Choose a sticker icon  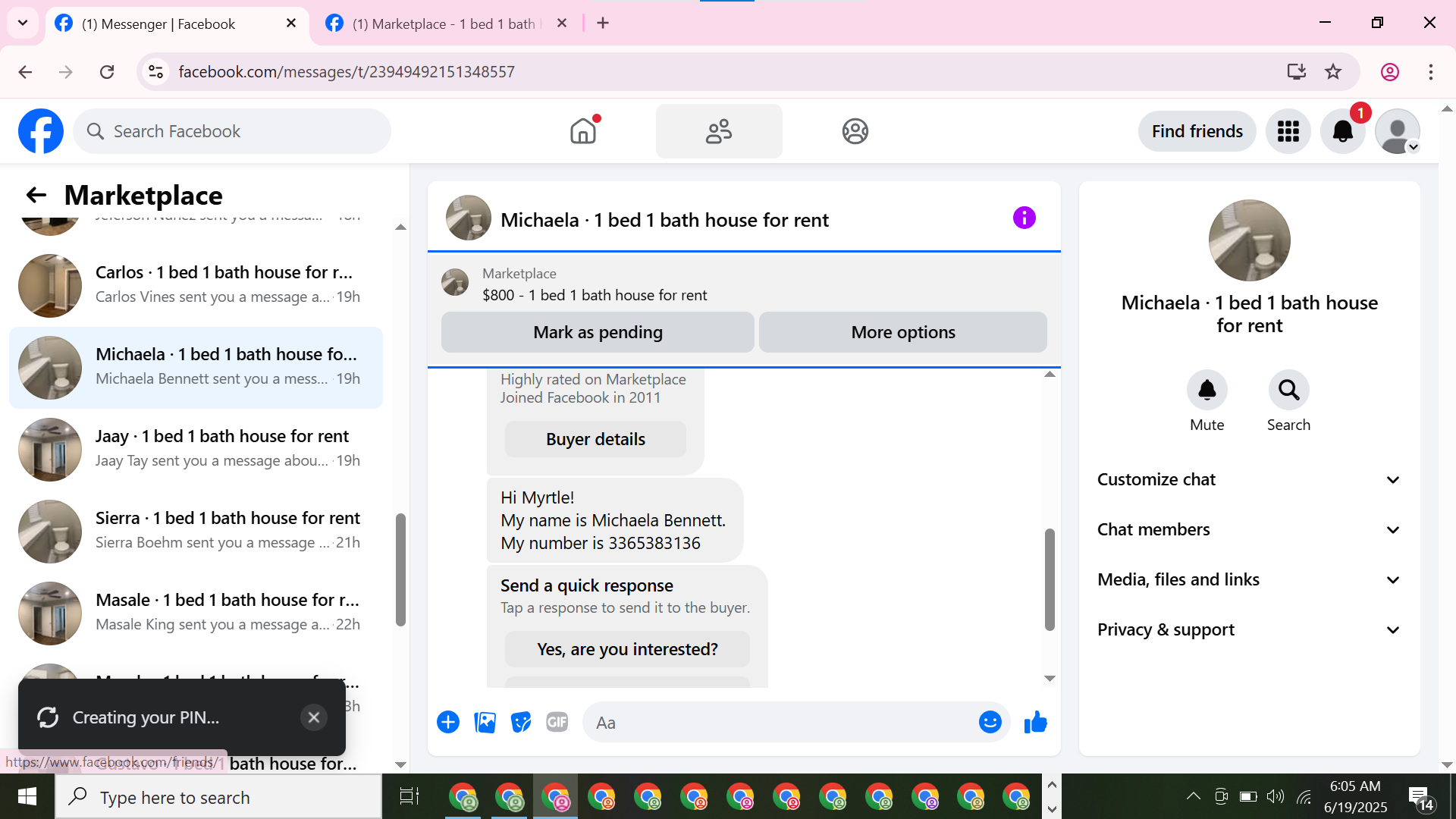tap(521, 722)
